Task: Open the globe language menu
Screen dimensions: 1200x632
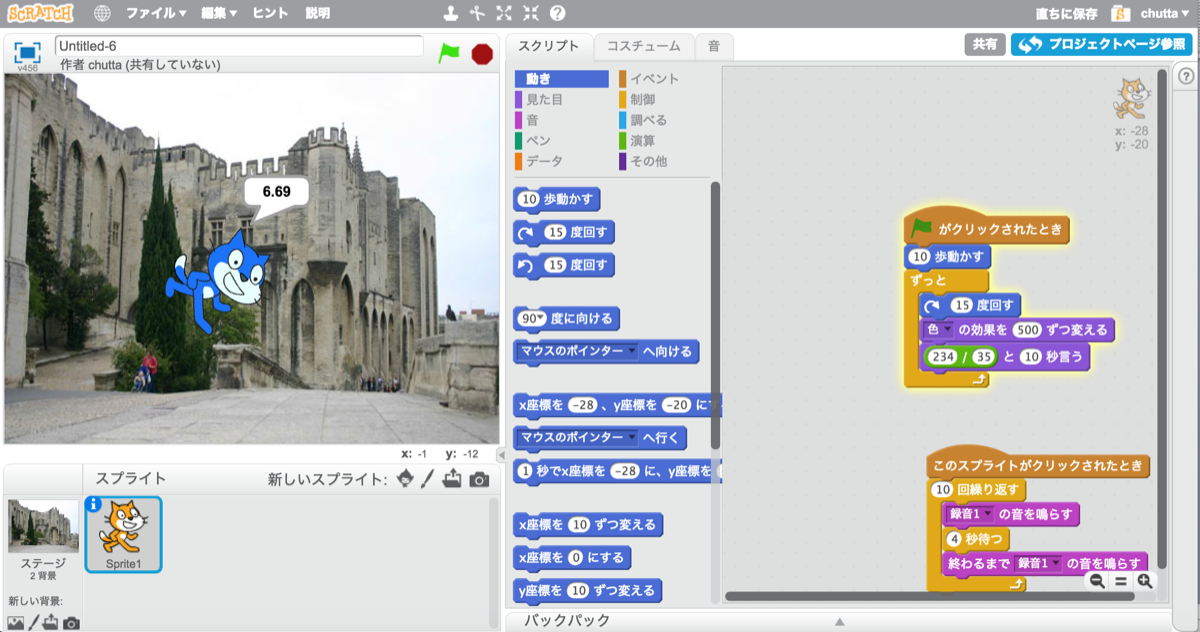Action: click(x=102, y=14)
